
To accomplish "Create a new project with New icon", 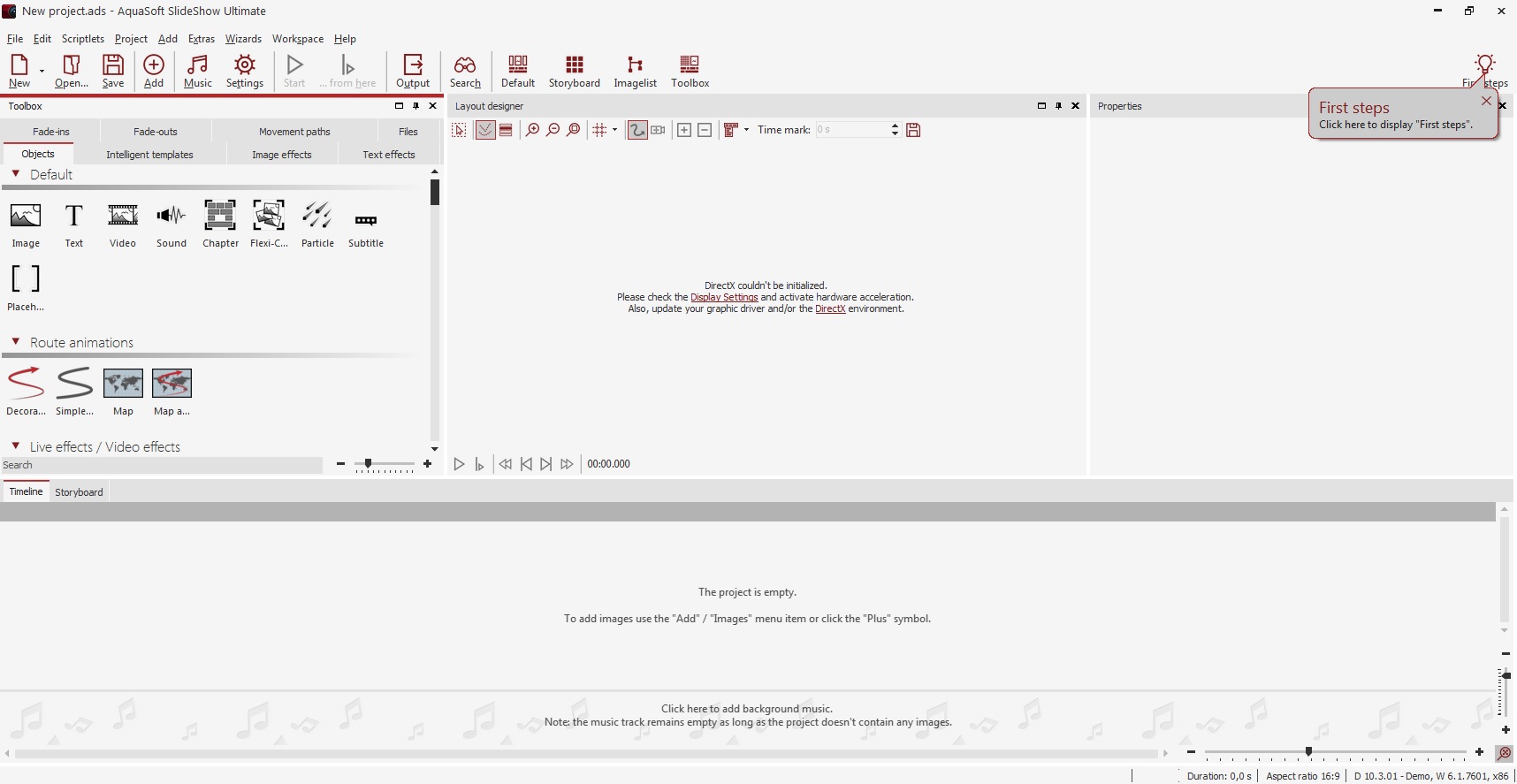I will tap(19, 71).
